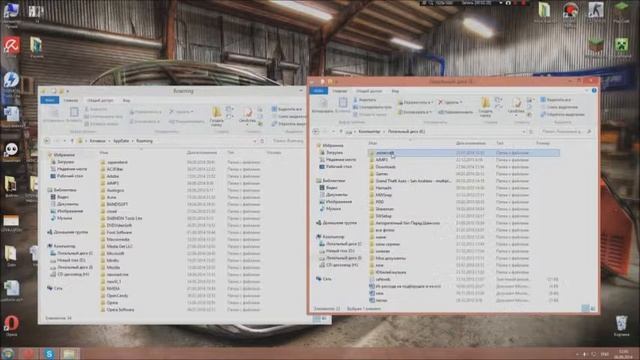
Task: Click Rename in Local Disk E ribbon
Action: 456,112
